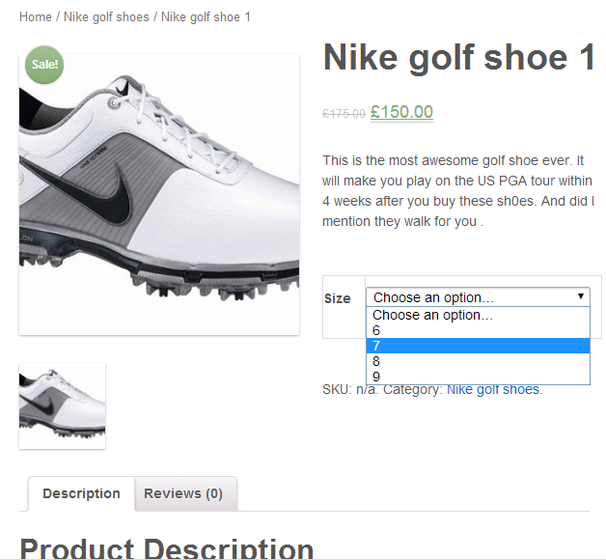Click the £150.00 sale price
The height and width of the screenshot is (560, 606).
(401, 112)
